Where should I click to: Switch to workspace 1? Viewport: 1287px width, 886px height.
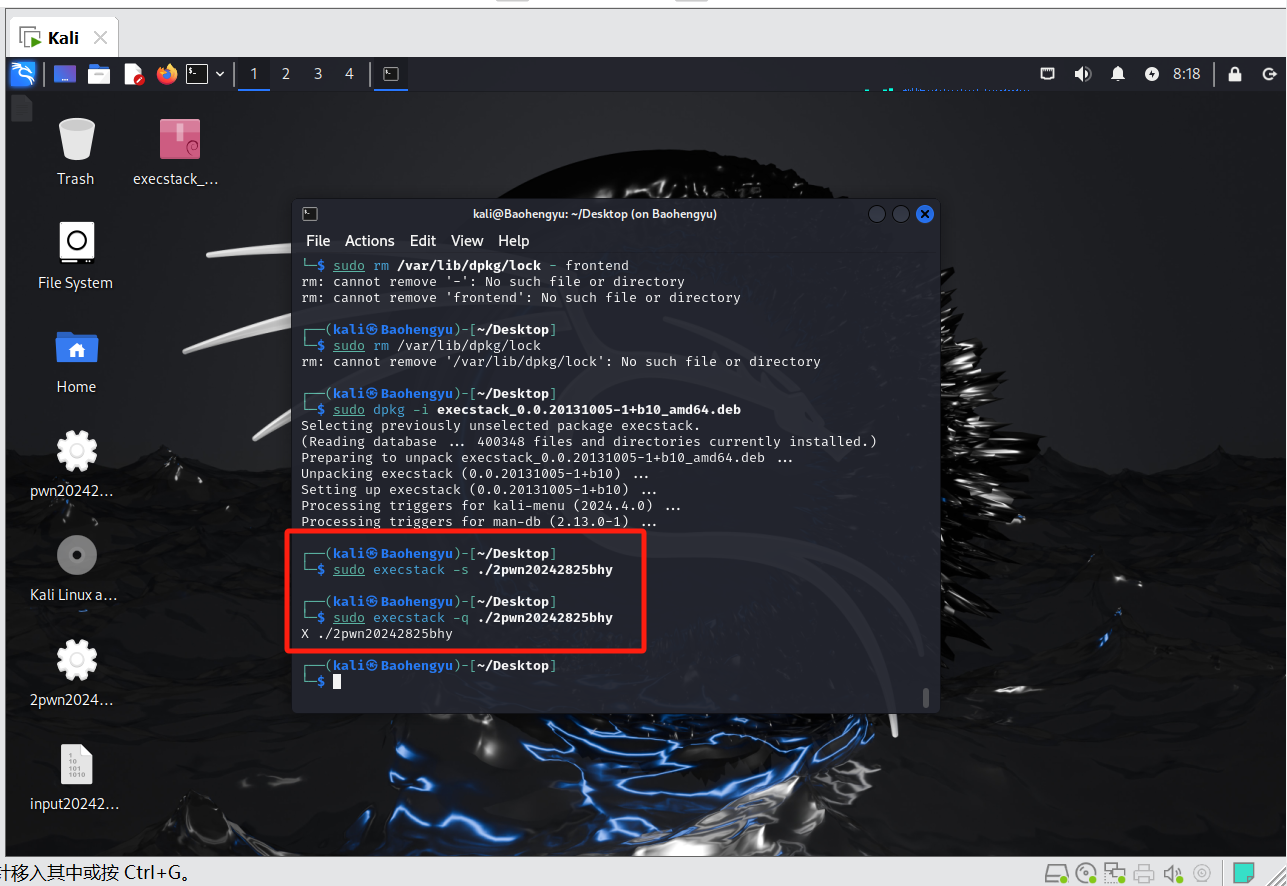[x=254, y=73]
